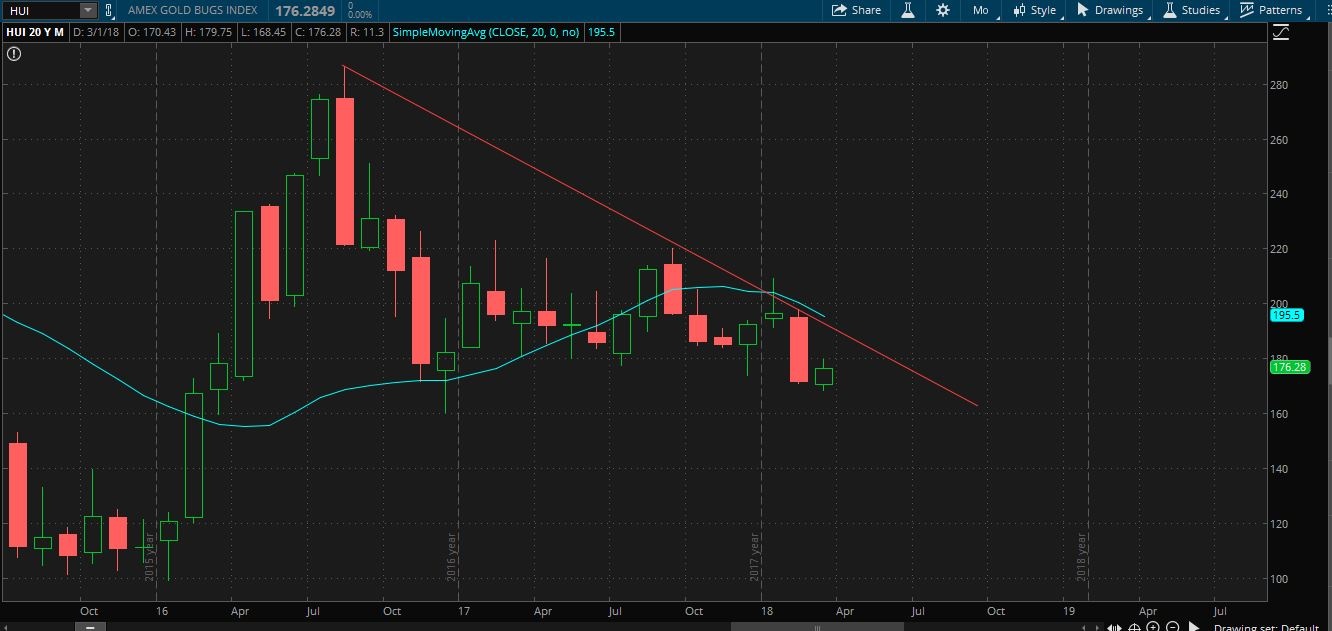Click the flask icon next to Share
1332x631 pixels.
(909, 10)
